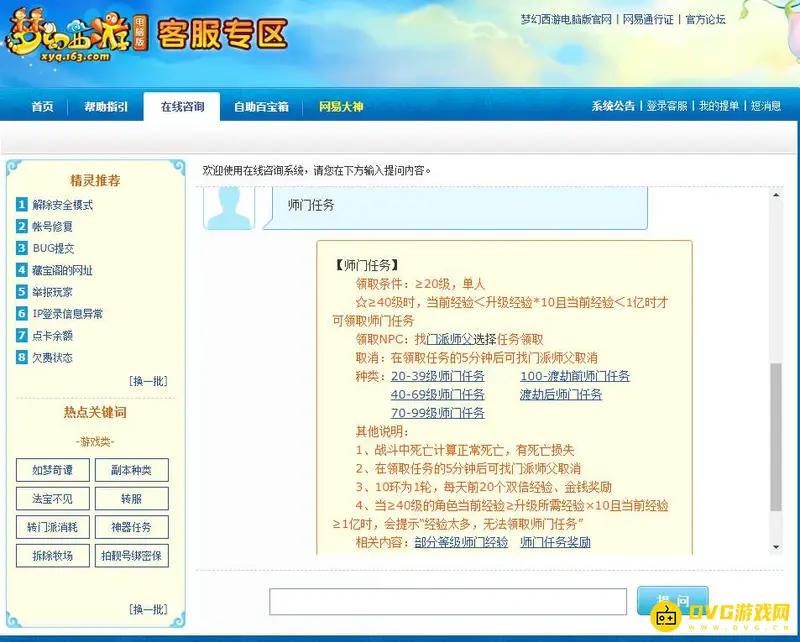Viewport: 800px width, 642px height.
Task: Click the 神器任务 keyword button
Action: tap(132, 527)
